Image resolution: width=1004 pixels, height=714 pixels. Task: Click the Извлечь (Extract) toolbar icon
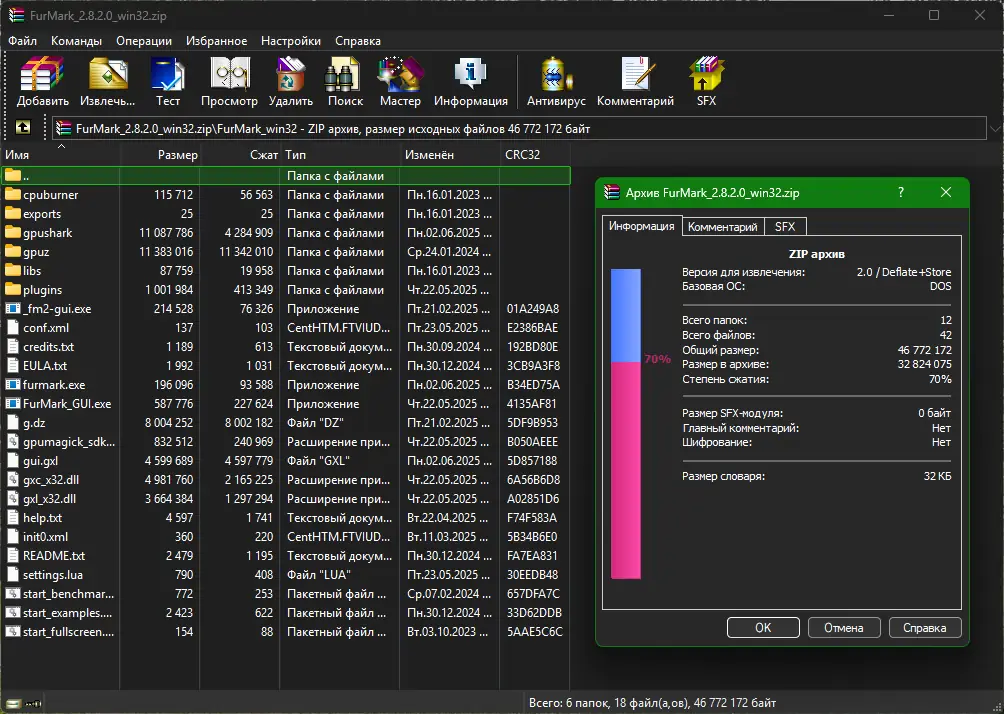(x=108, y=81)
